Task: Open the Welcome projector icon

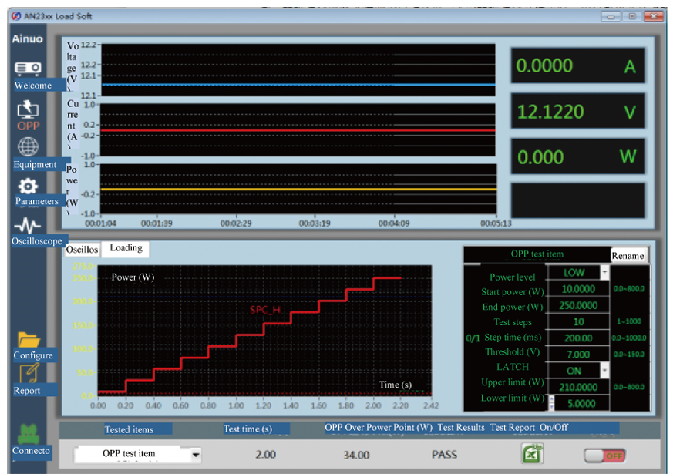Action: (x=28, y=68)
